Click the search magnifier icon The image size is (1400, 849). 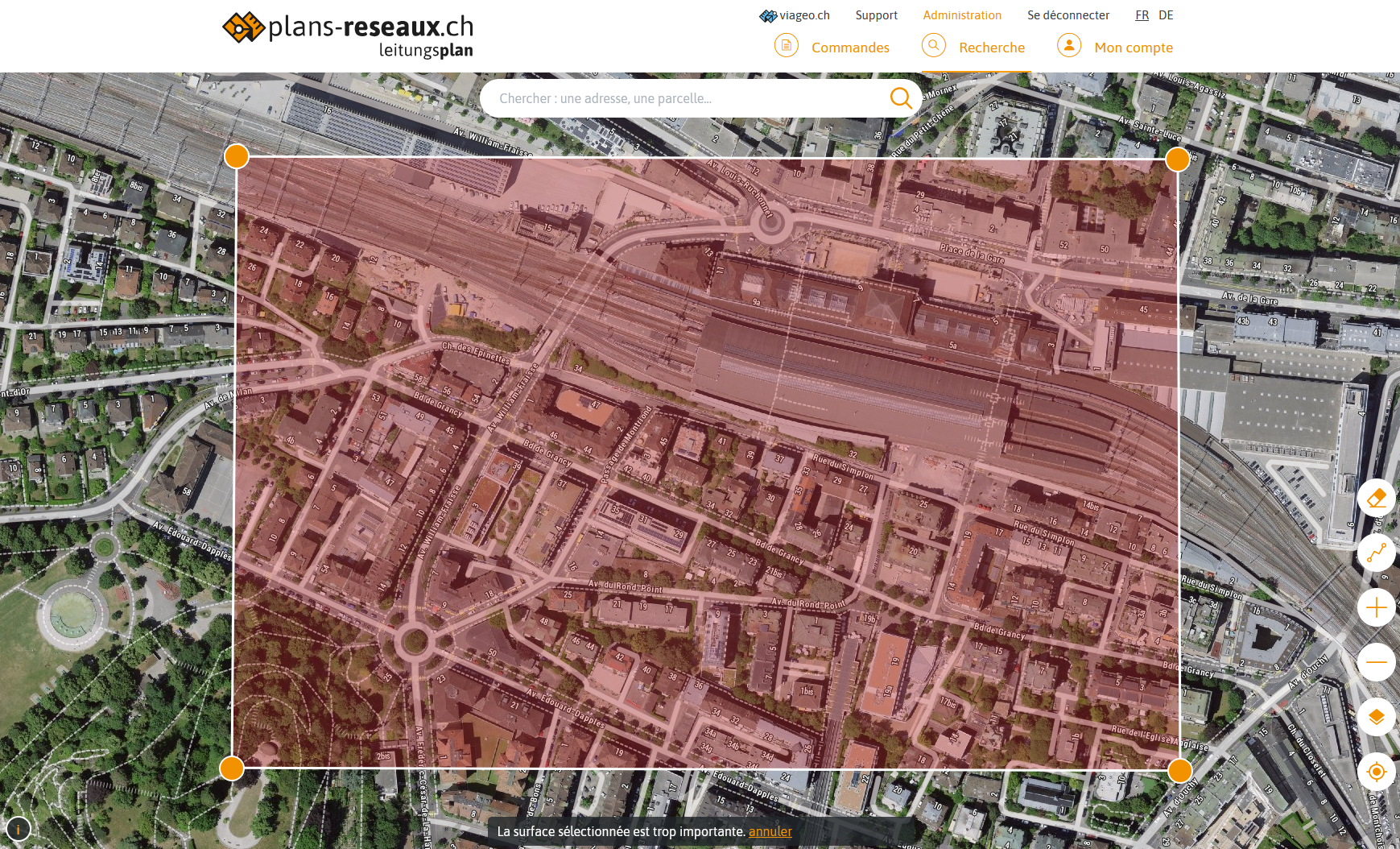[901, 98]
